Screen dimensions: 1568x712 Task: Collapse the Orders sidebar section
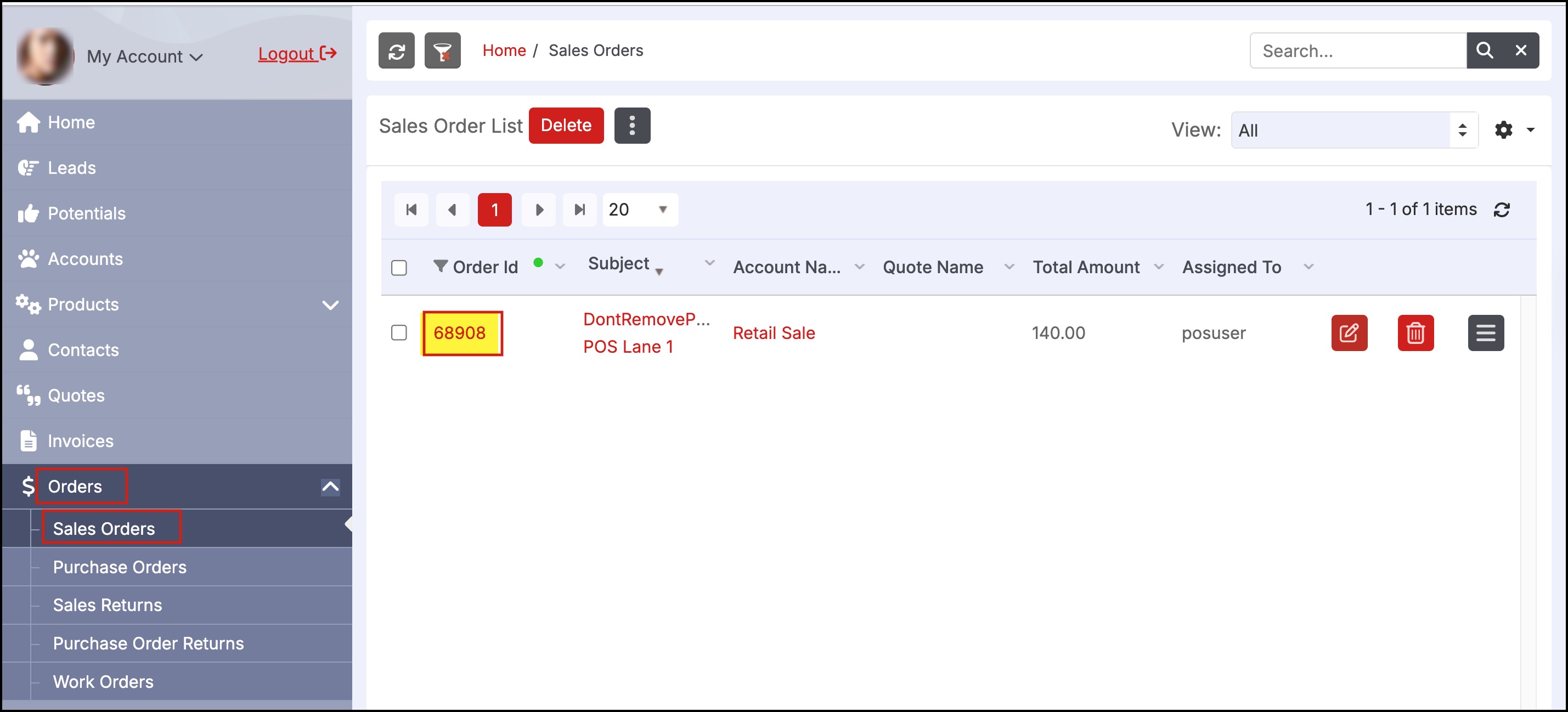click(x=330, y=487)
